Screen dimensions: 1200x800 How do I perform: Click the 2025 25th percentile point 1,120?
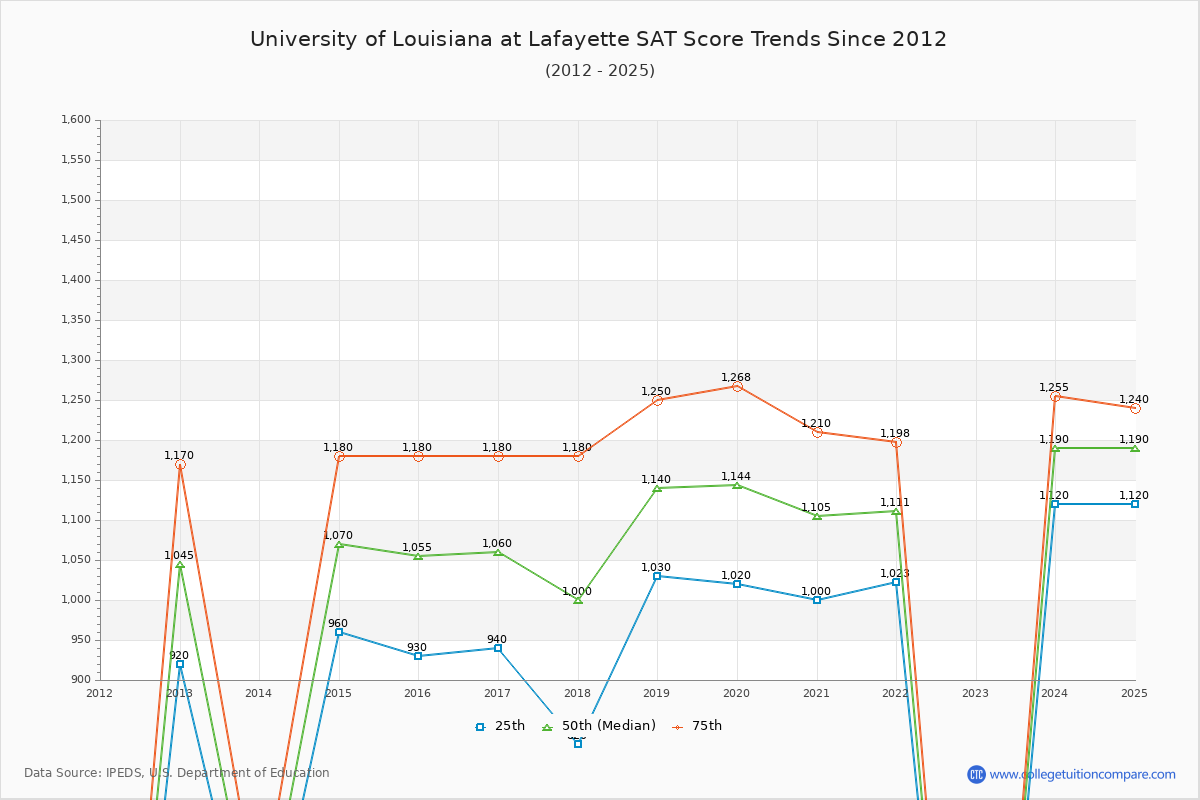1135,504
